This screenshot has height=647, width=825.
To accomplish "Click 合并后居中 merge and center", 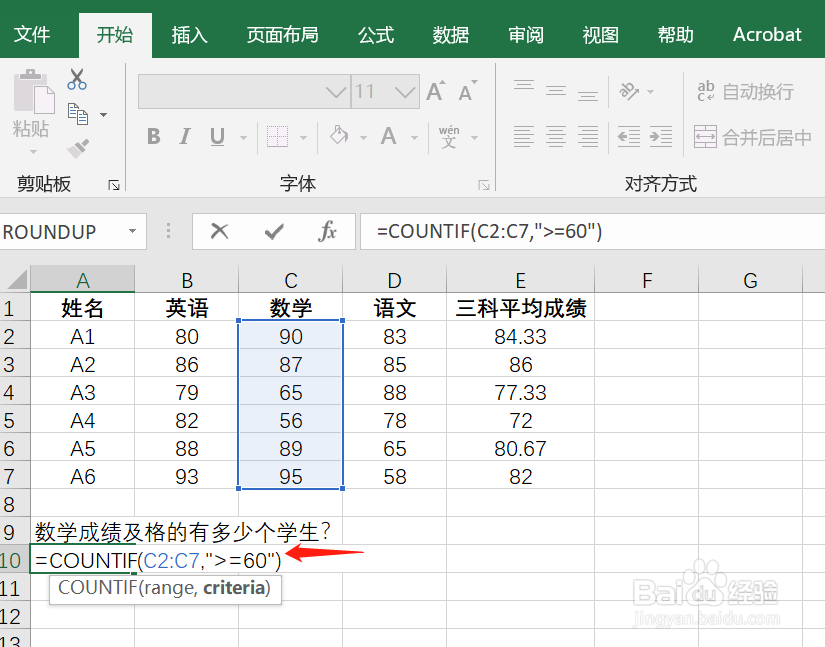I will click(753, 137).
